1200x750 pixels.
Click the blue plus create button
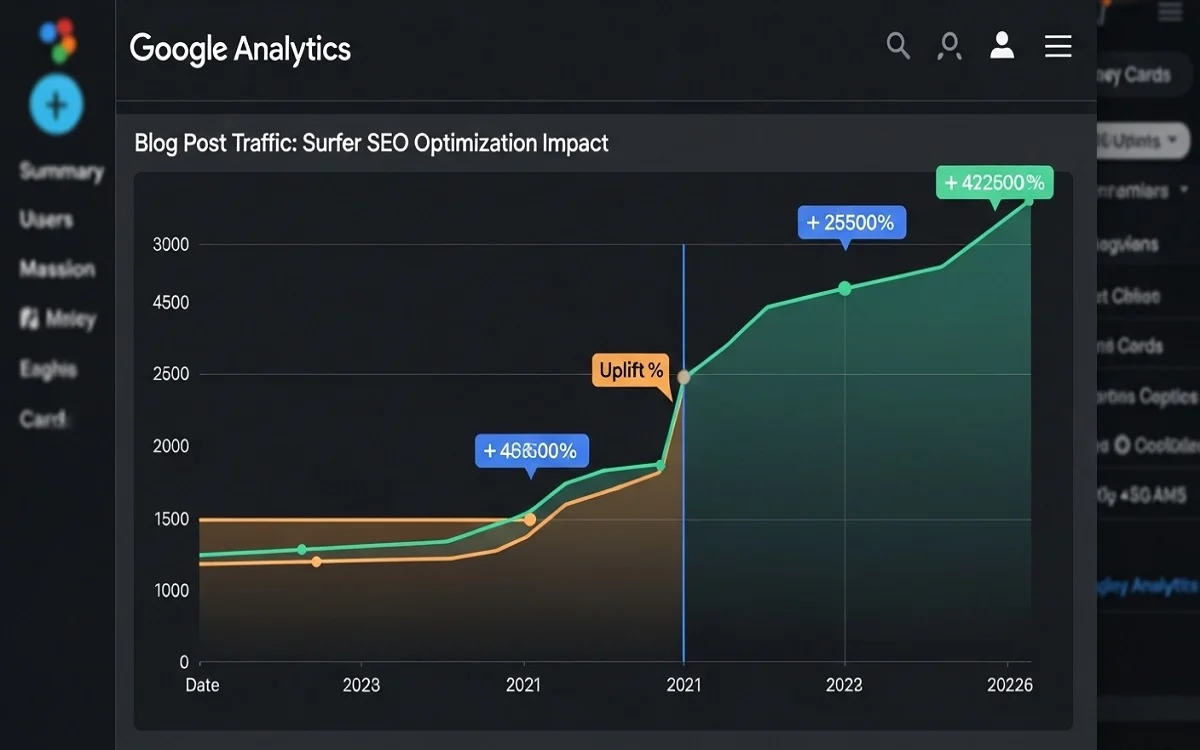pyautogui.click(x=56, y=104)
